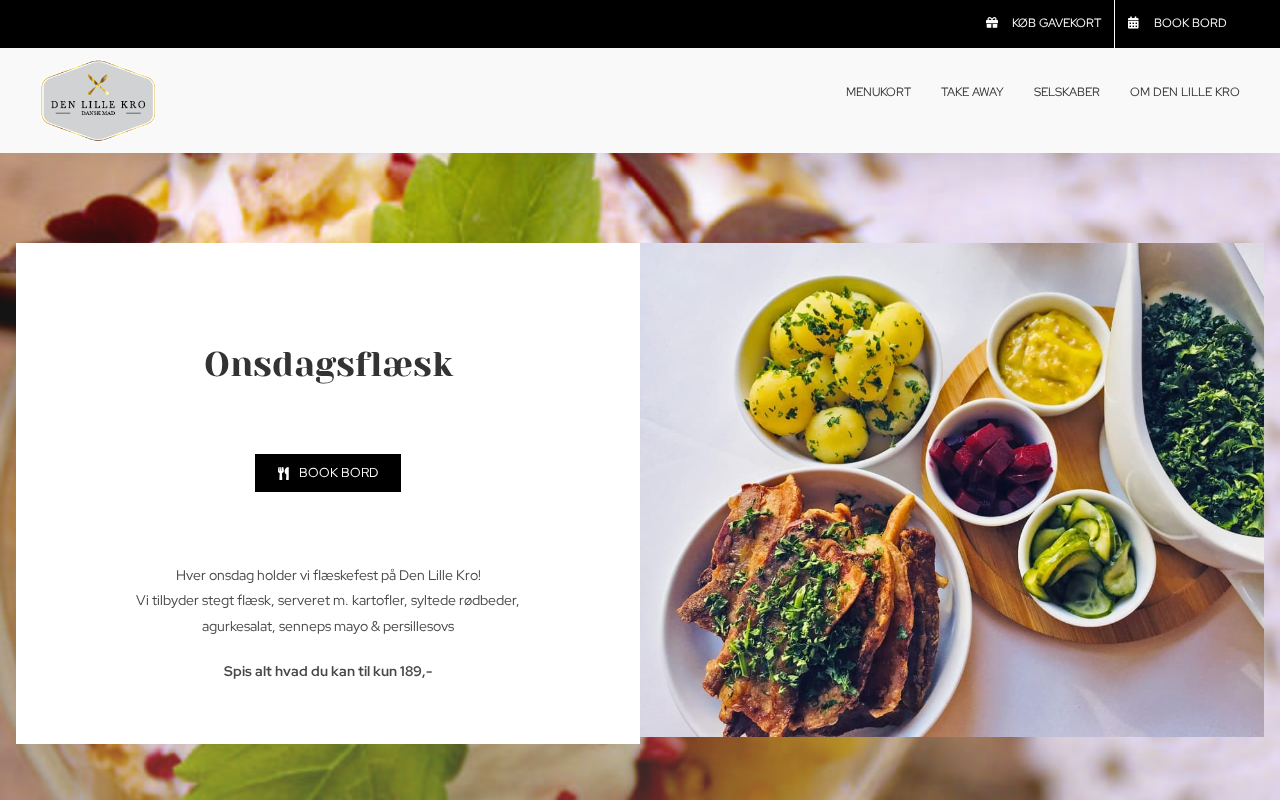Select Selskaber in the navigation
1280x800 pixels.
pos(1066,92)
